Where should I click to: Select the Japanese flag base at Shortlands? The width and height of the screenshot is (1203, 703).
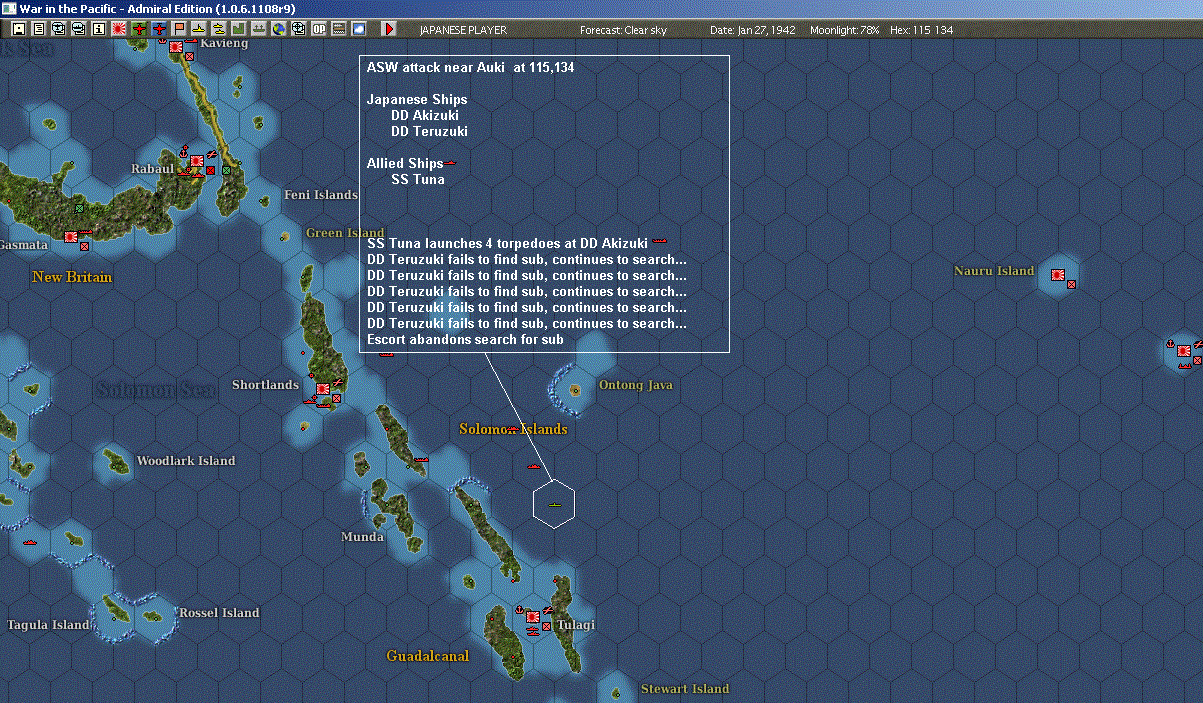click(x=323, y=389)
